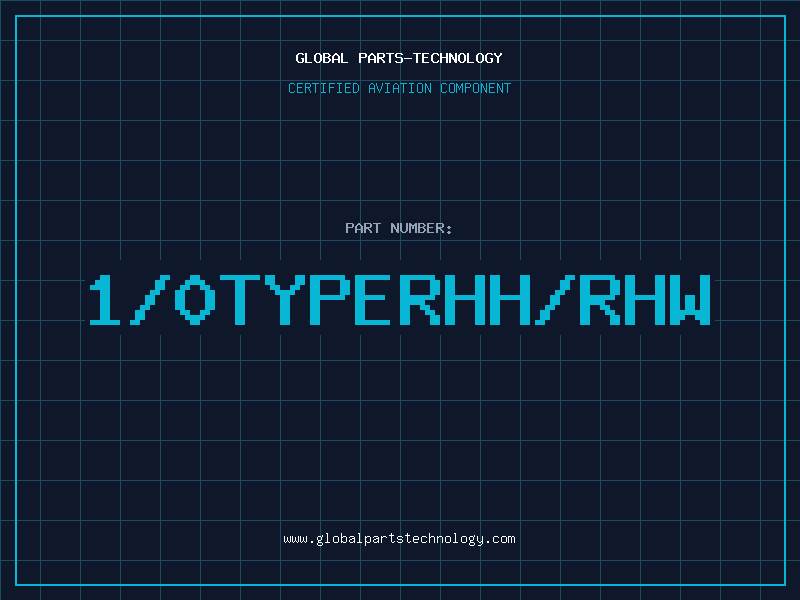Select the R right after the second slash

[x=600, y=300]
